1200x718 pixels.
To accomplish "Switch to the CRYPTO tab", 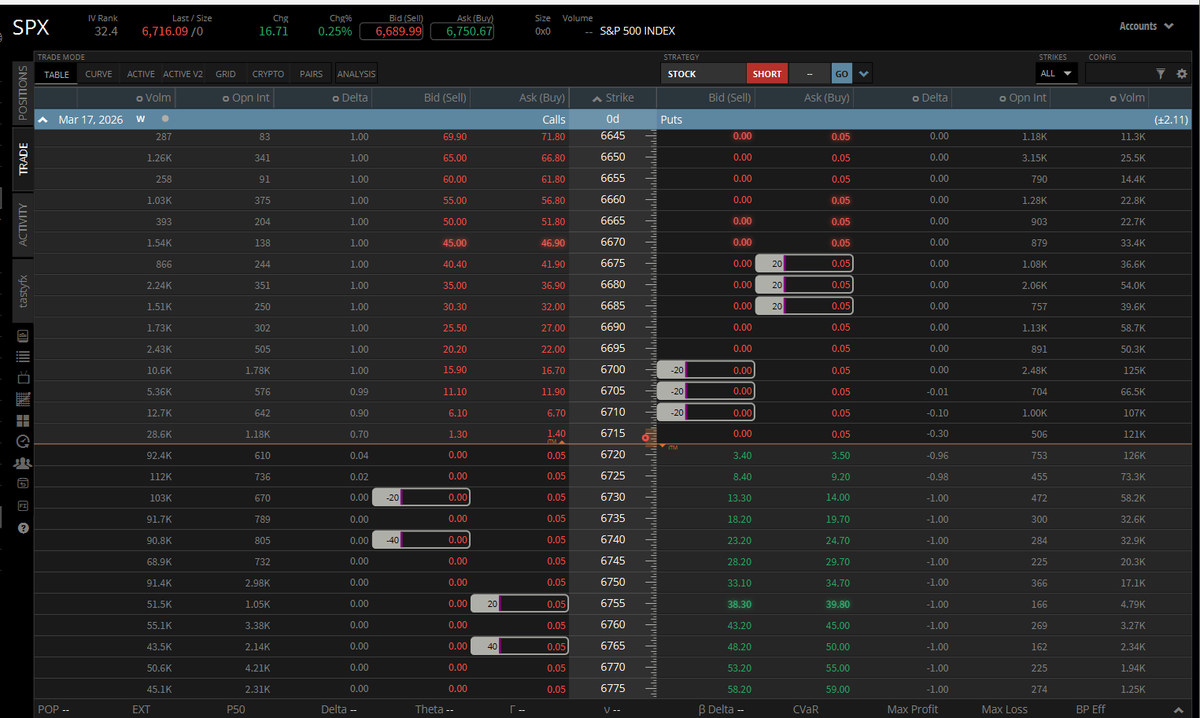I will point(268,74).
